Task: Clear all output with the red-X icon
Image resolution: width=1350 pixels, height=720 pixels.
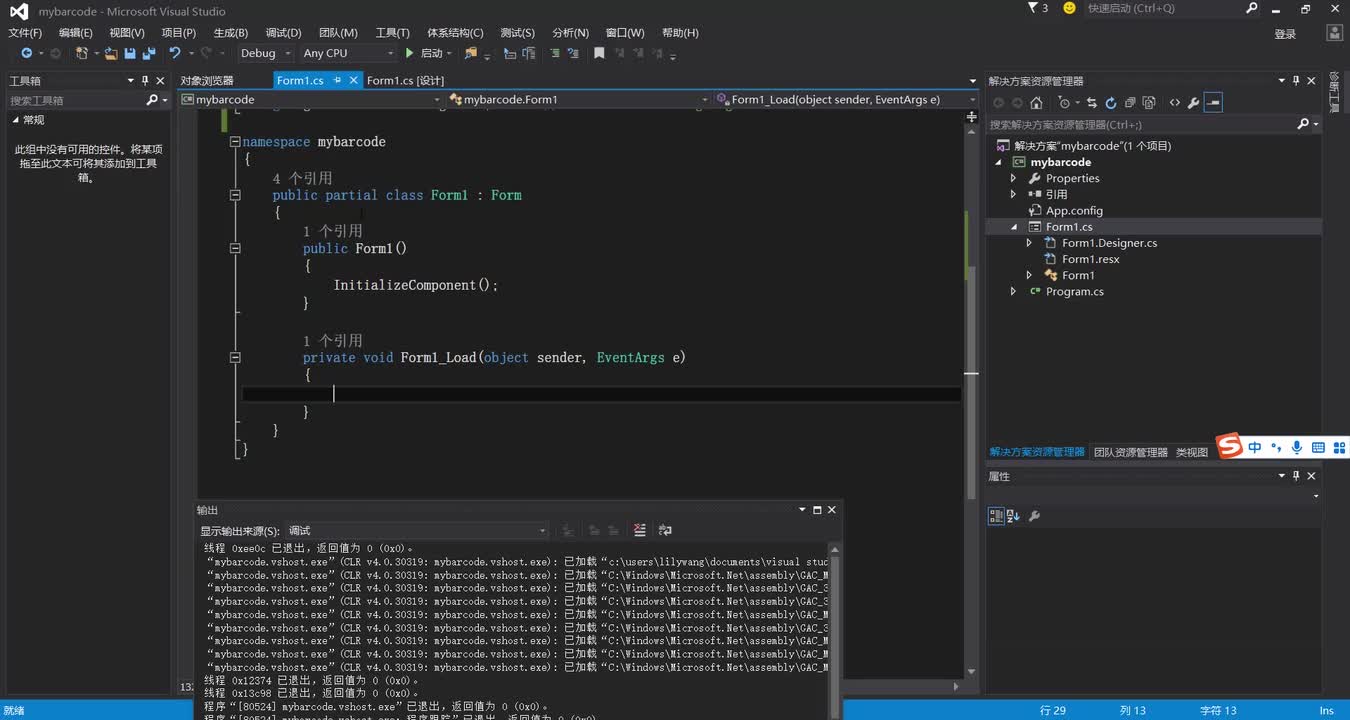Action: 640,530
